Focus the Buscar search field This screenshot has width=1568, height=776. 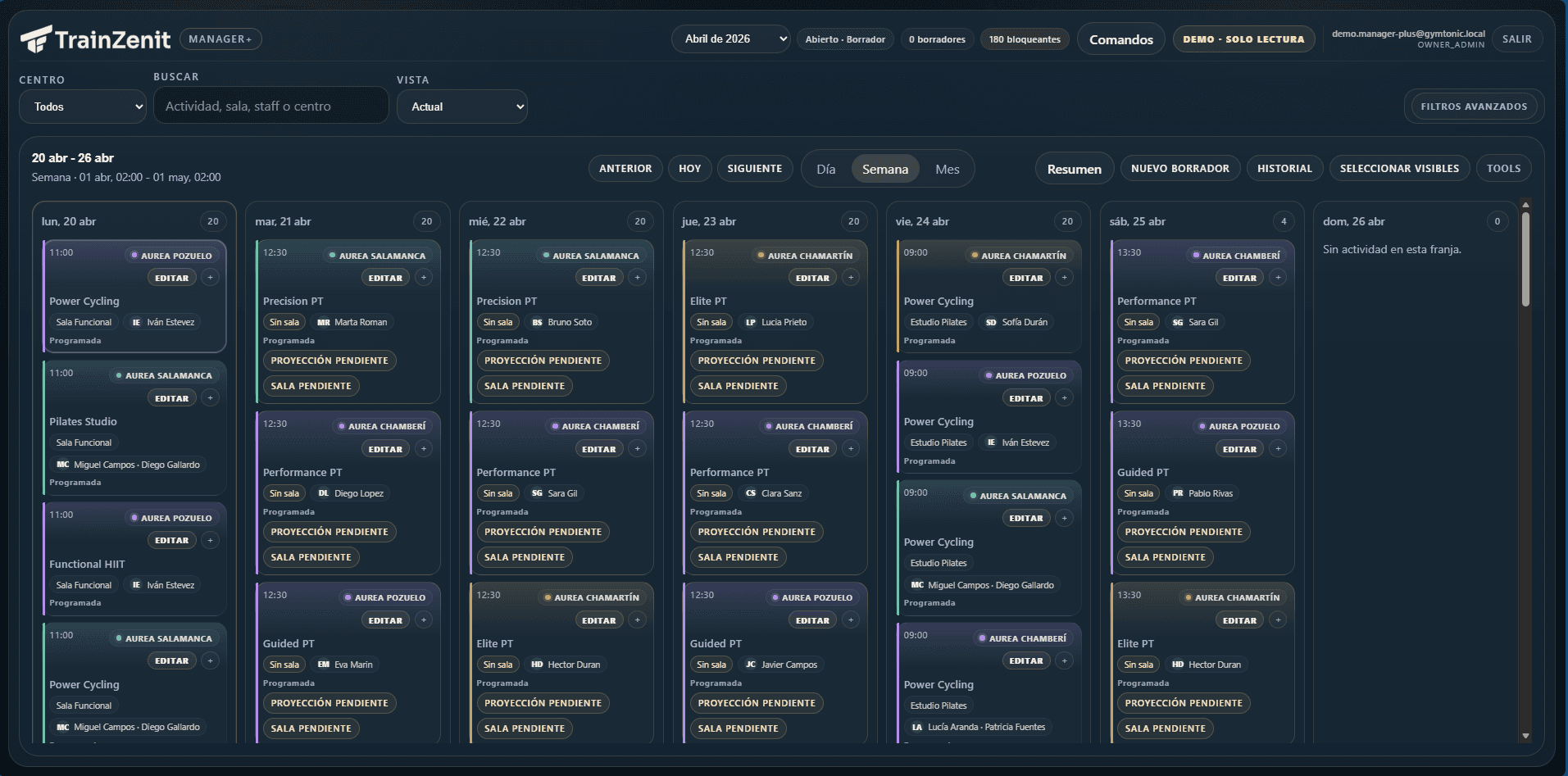(x=271, y=106)
